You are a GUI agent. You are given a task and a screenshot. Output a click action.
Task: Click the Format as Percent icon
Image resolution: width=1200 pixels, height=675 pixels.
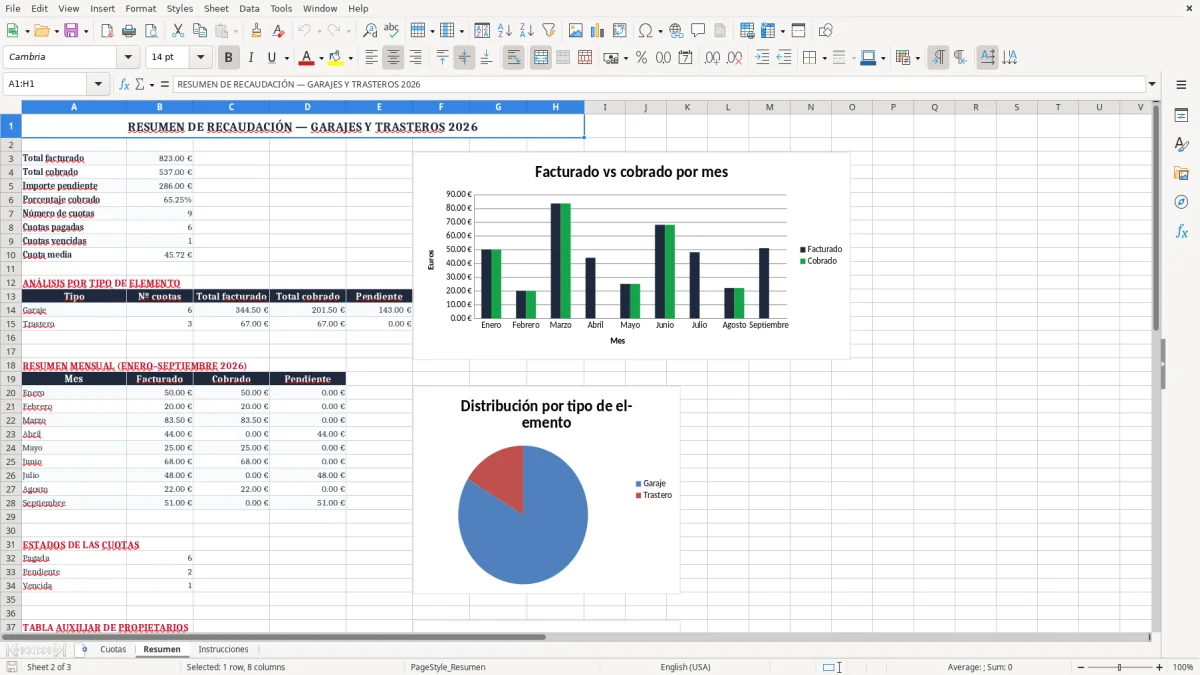(641, 58)
